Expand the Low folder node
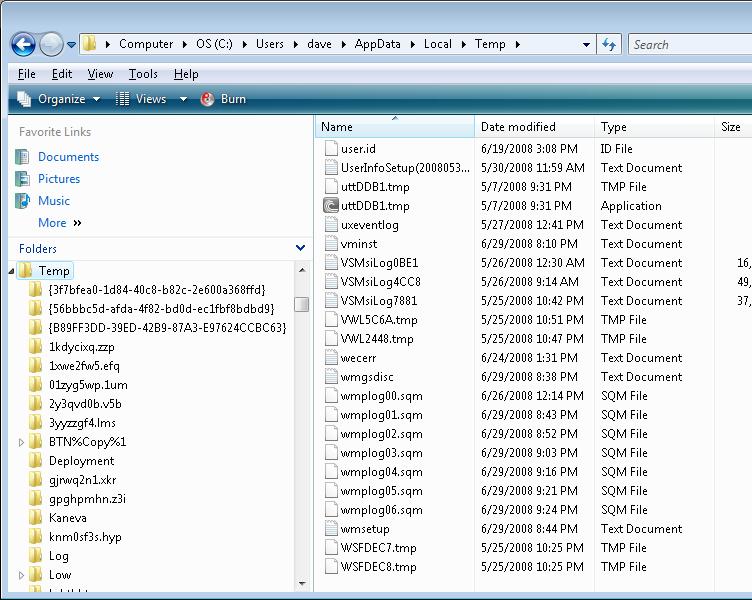Viewport: 752px width, 600px height. pos(21,575)
